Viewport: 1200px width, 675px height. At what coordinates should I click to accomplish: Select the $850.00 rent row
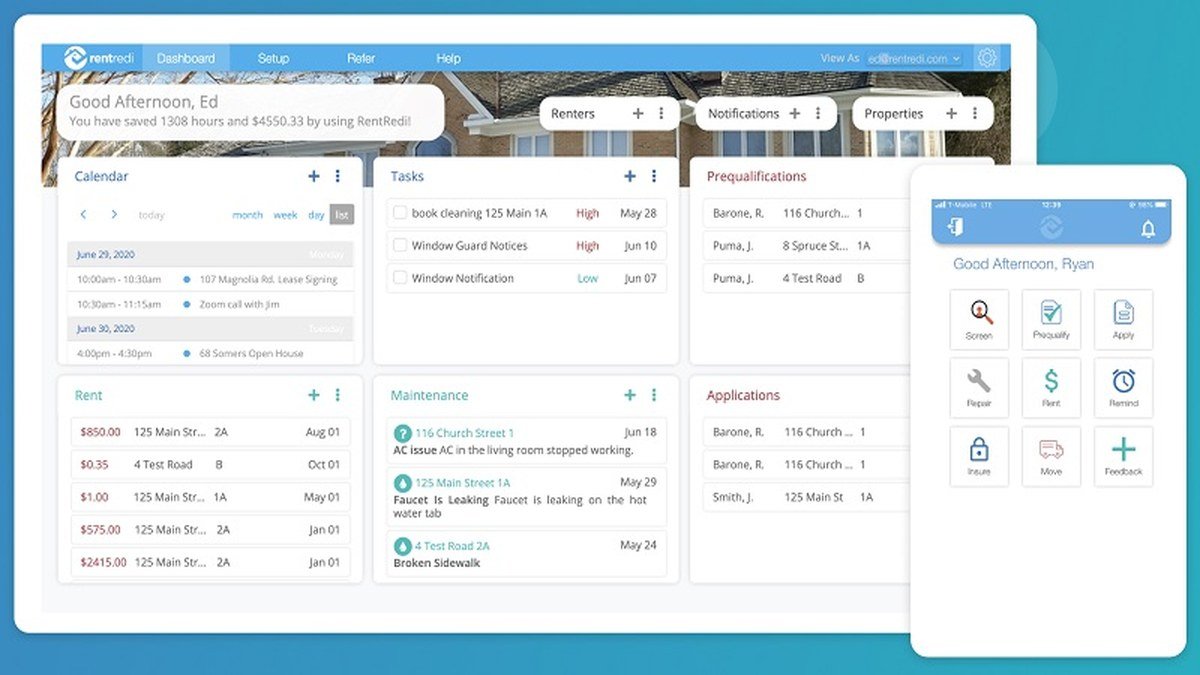211,432
